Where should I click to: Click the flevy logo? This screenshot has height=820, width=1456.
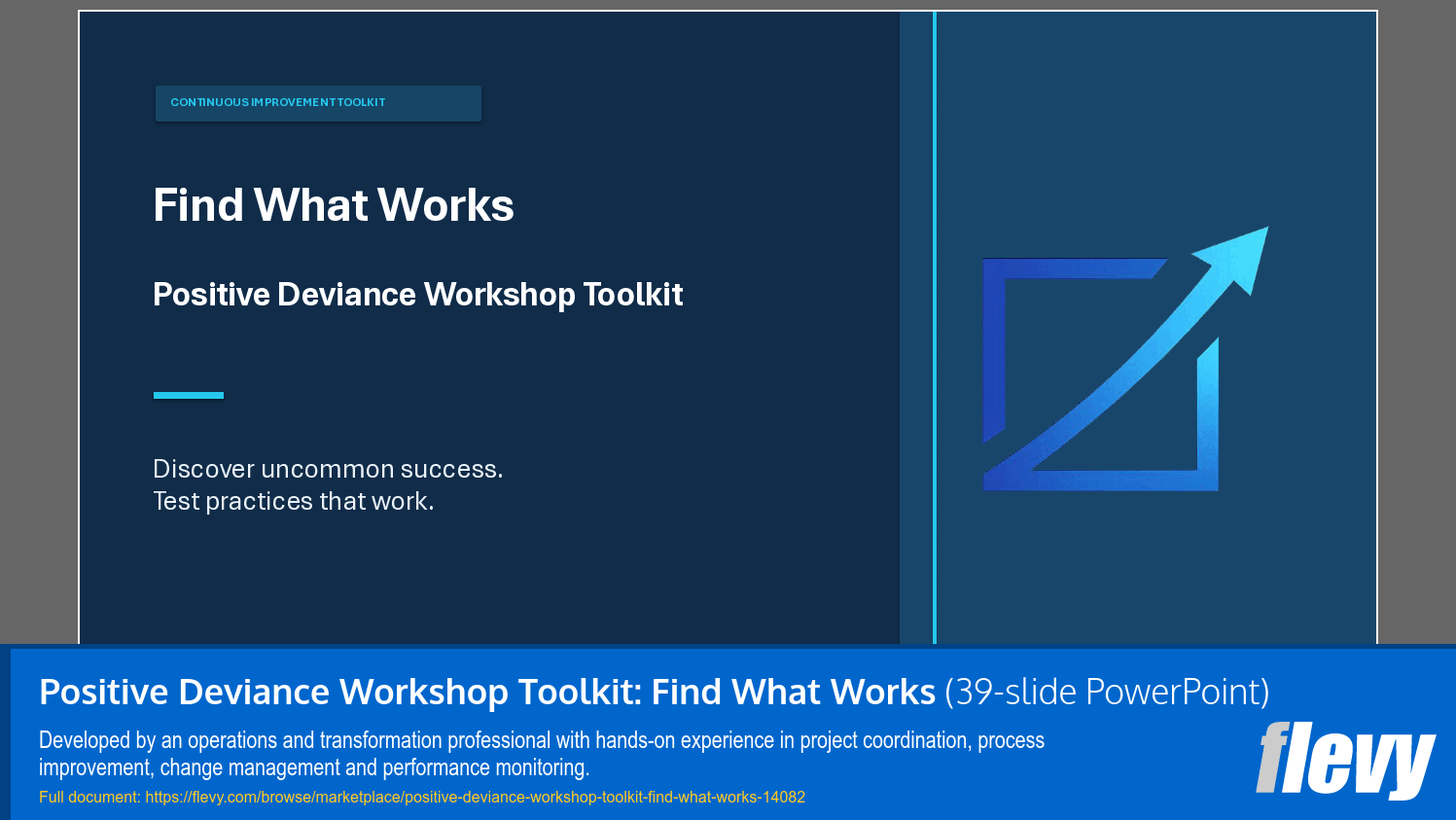[1345, 760]
